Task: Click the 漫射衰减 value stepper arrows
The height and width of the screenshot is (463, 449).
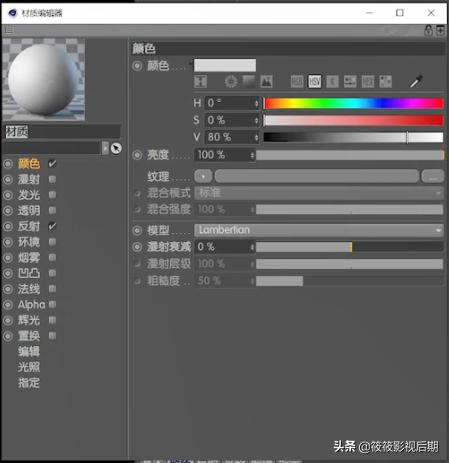Action: (252, 247)
